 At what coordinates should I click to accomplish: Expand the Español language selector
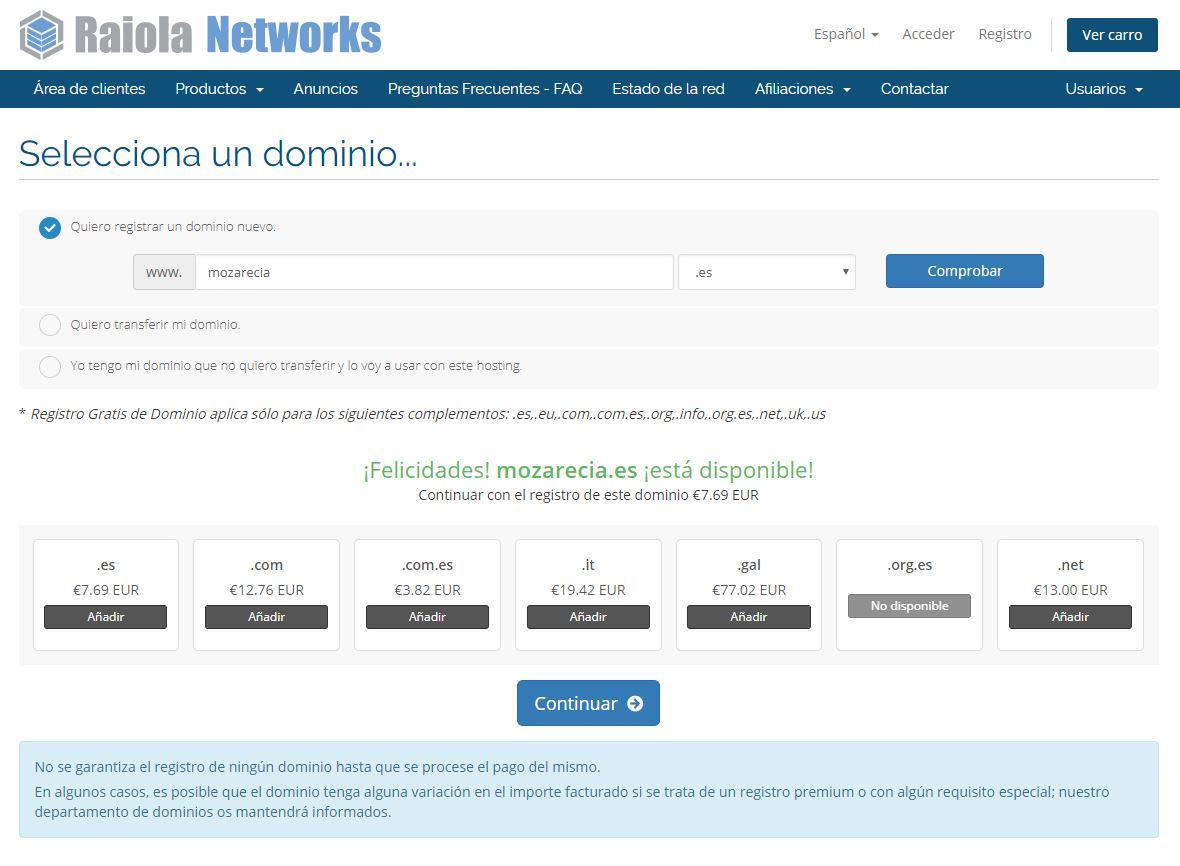point(845,34)
